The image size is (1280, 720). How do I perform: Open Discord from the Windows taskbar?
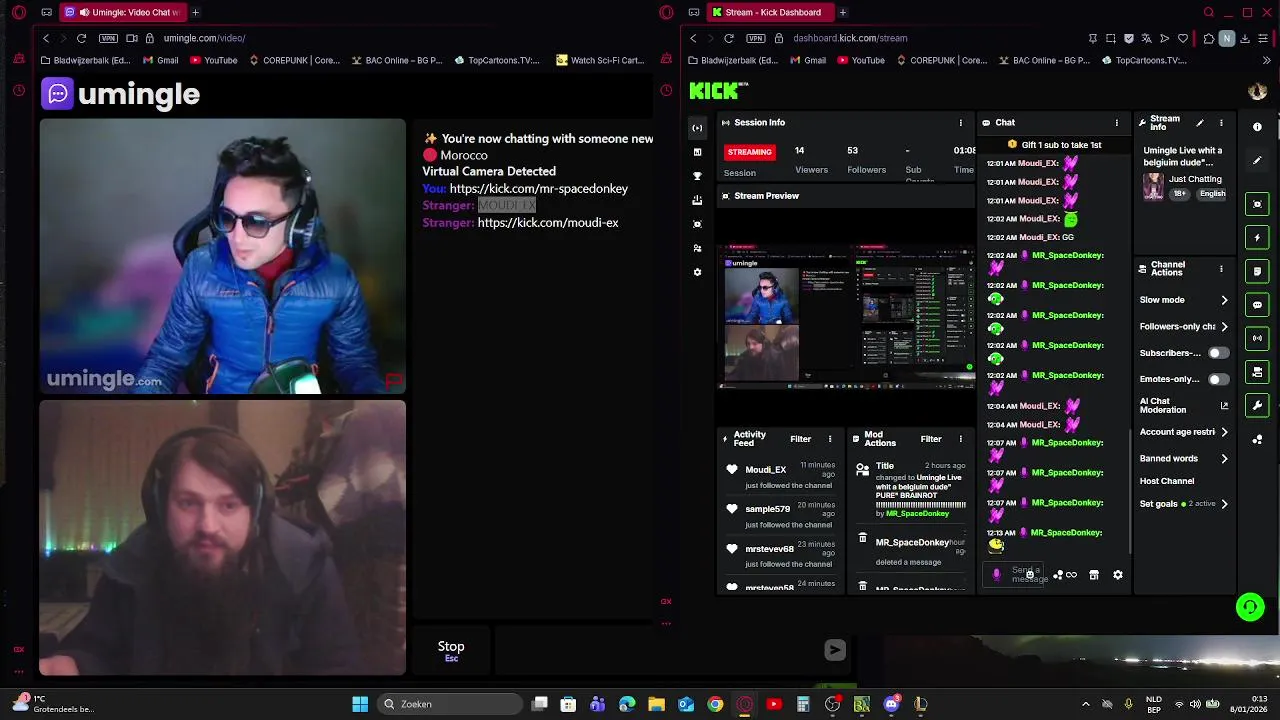891,704
